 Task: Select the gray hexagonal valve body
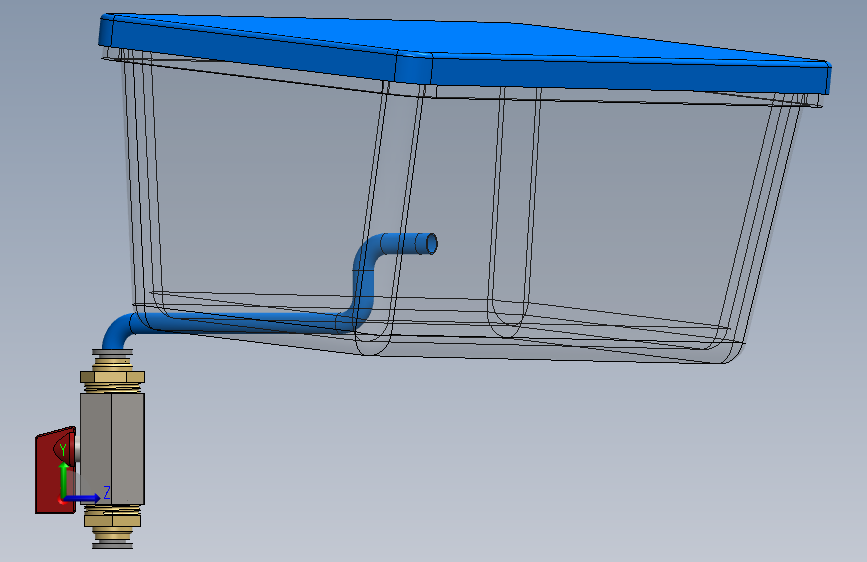113,449
